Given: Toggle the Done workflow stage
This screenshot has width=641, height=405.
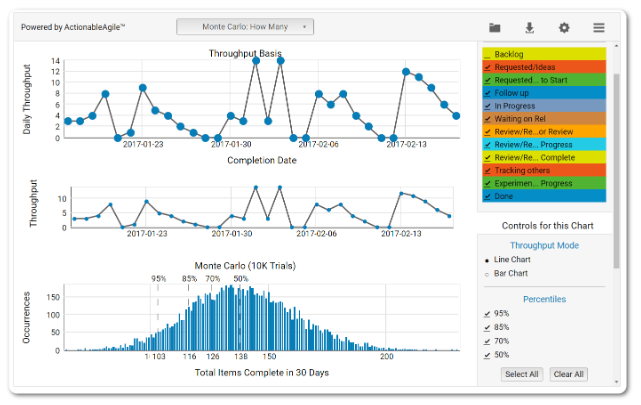Looking at the screenshot, I should point(487,196).
